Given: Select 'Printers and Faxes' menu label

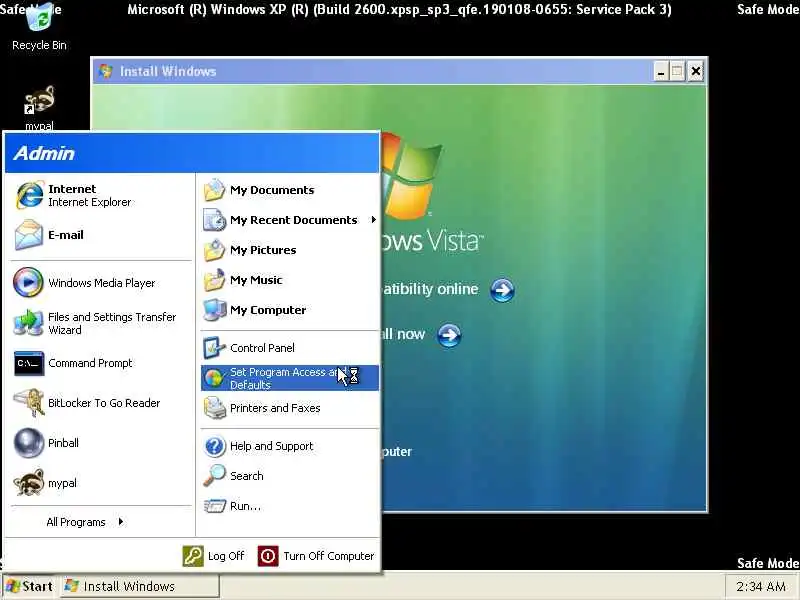Looking at the screenshot, I should 275,408.
